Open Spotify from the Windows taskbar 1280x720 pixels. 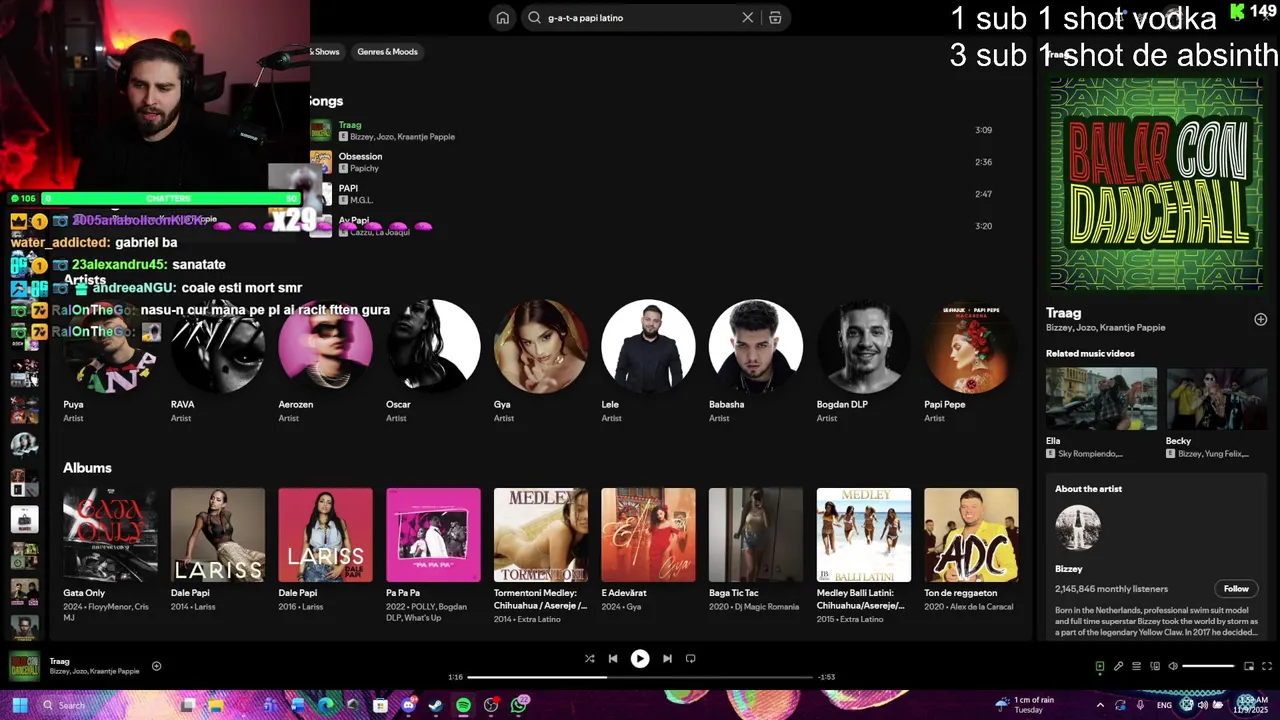click(x=463, y=705)
